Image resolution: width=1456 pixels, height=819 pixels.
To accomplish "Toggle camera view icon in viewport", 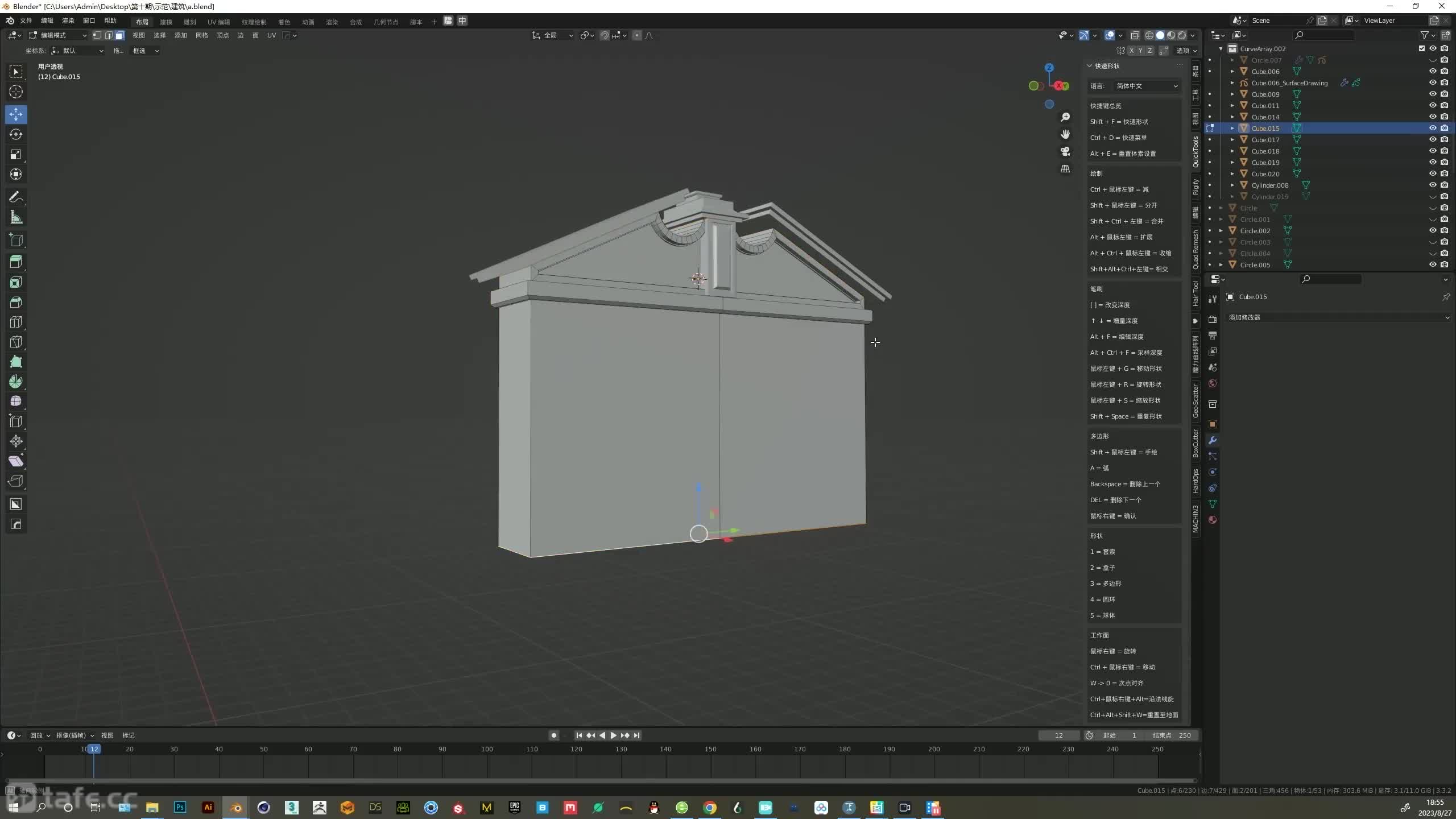I will pos(1065,151).
